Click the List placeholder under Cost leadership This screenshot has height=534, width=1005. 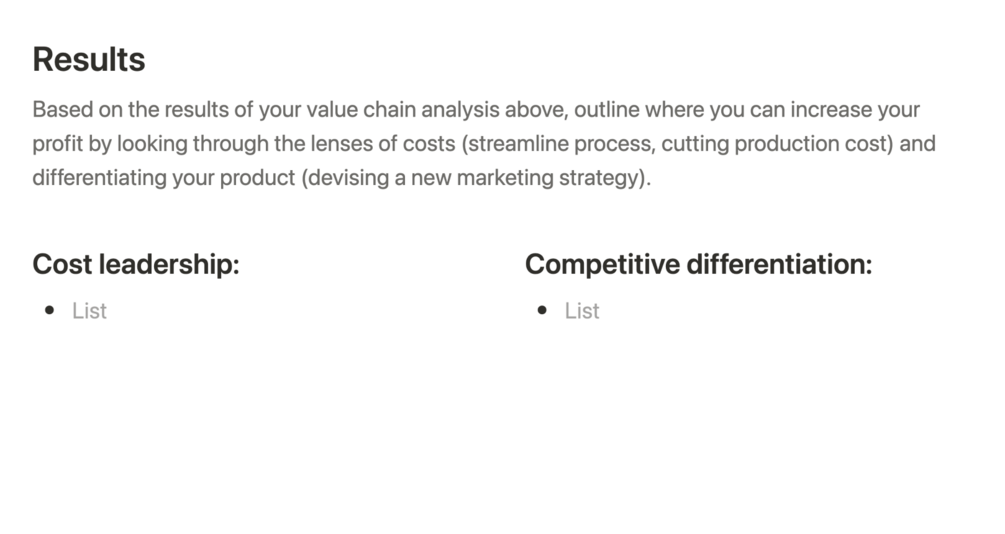(x=89, y=311)
